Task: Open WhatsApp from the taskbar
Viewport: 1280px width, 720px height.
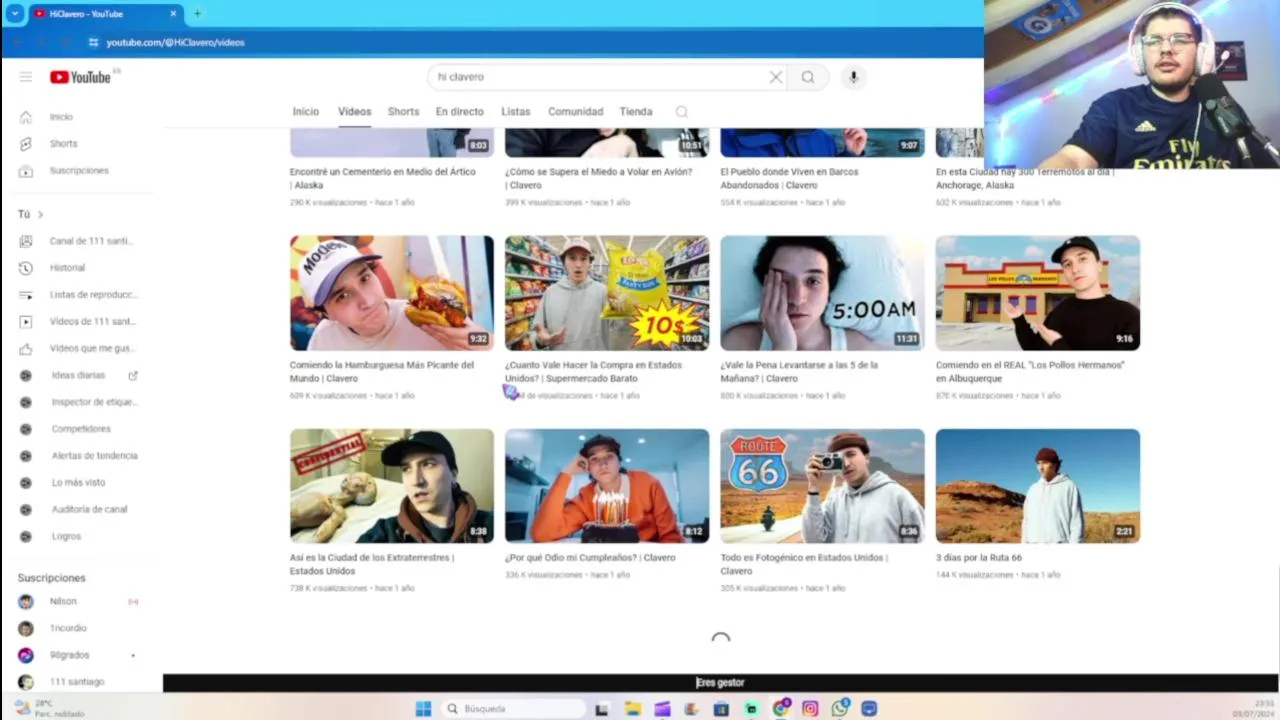Action: pos(840,708)
